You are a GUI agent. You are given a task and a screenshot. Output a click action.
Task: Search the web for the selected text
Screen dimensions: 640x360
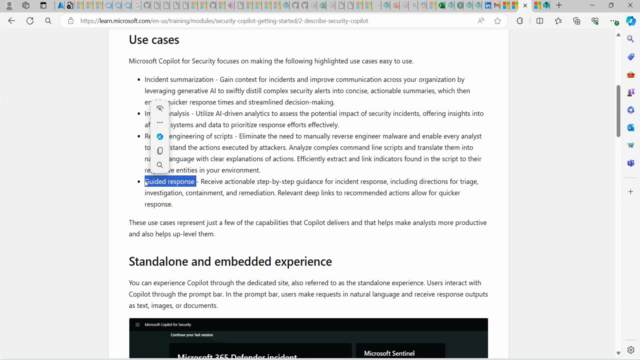coord(160,165)
